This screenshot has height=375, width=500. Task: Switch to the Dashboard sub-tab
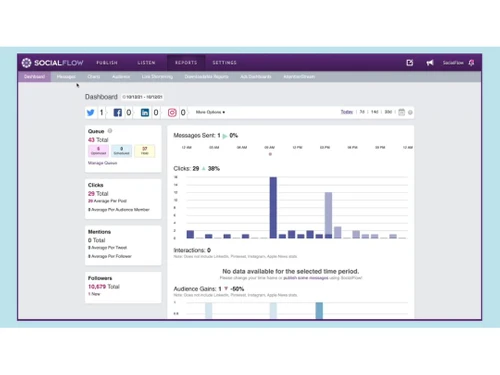tap(34, 77)
